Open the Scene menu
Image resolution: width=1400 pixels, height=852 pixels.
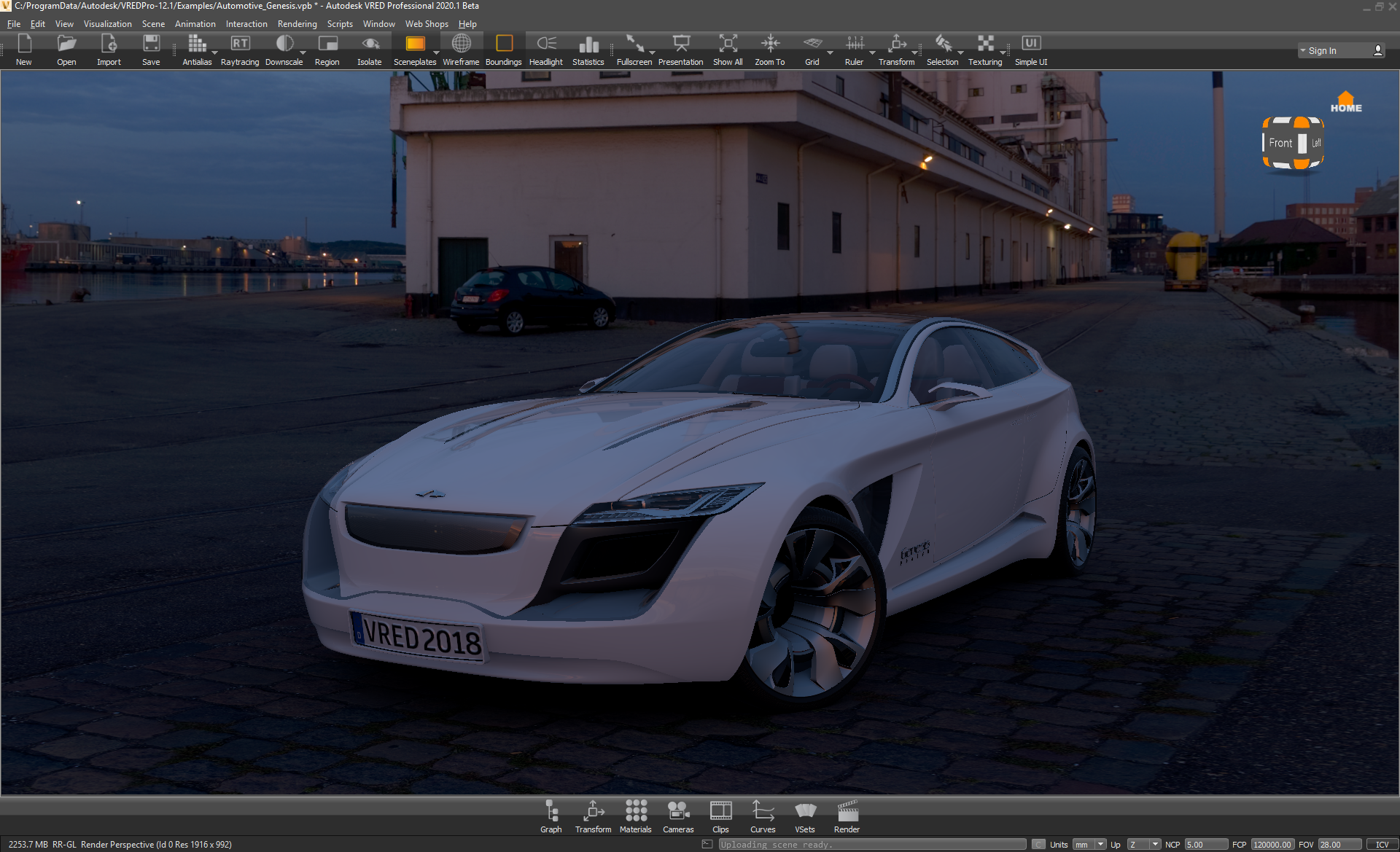point(153,24)
